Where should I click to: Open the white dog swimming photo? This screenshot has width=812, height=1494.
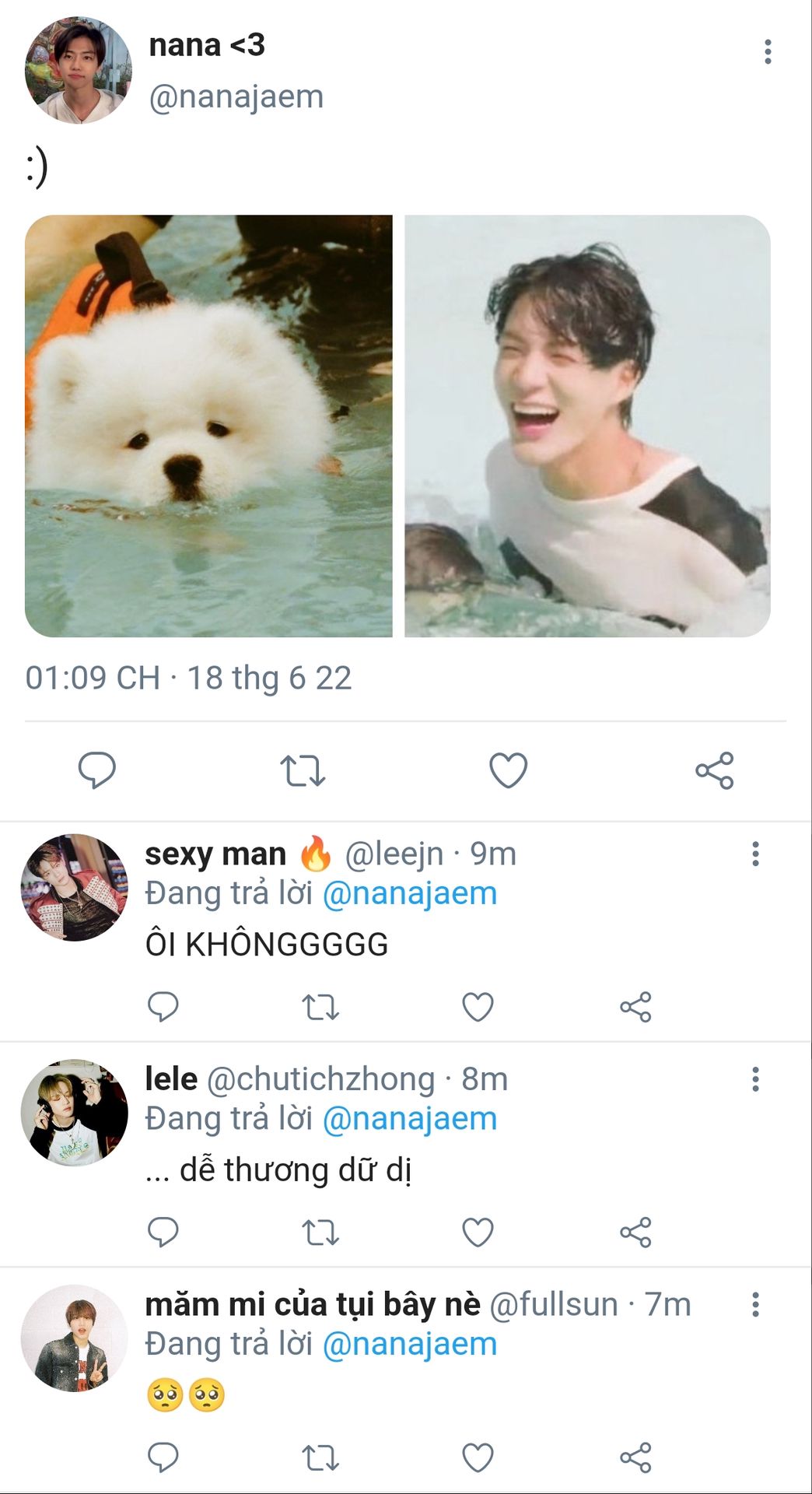[208, 426]
